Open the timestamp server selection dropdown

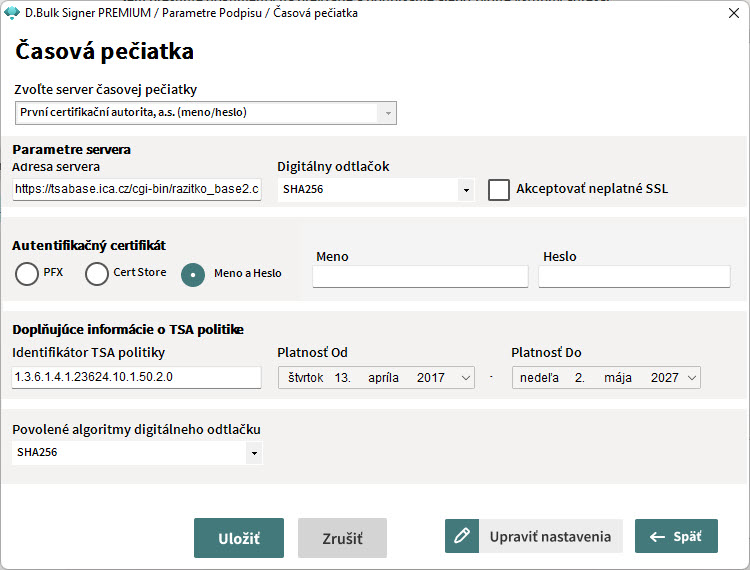click(x=386, y=113)
